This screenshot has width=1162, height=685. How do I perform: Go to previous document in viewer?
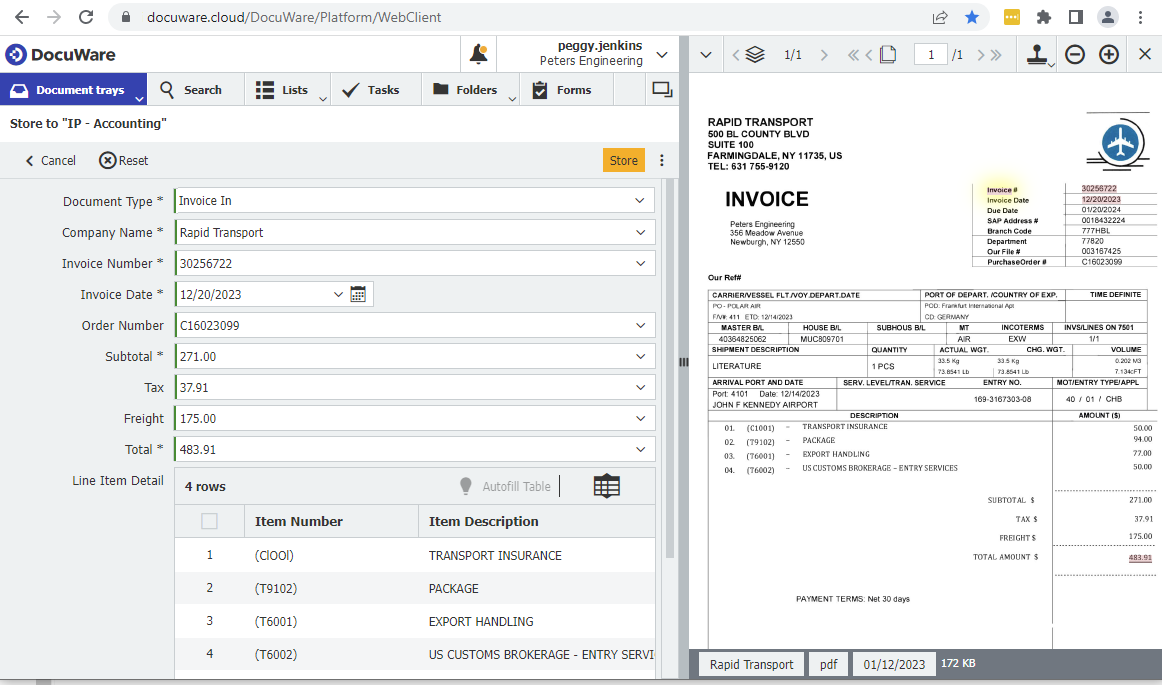(x=735, y=55)
